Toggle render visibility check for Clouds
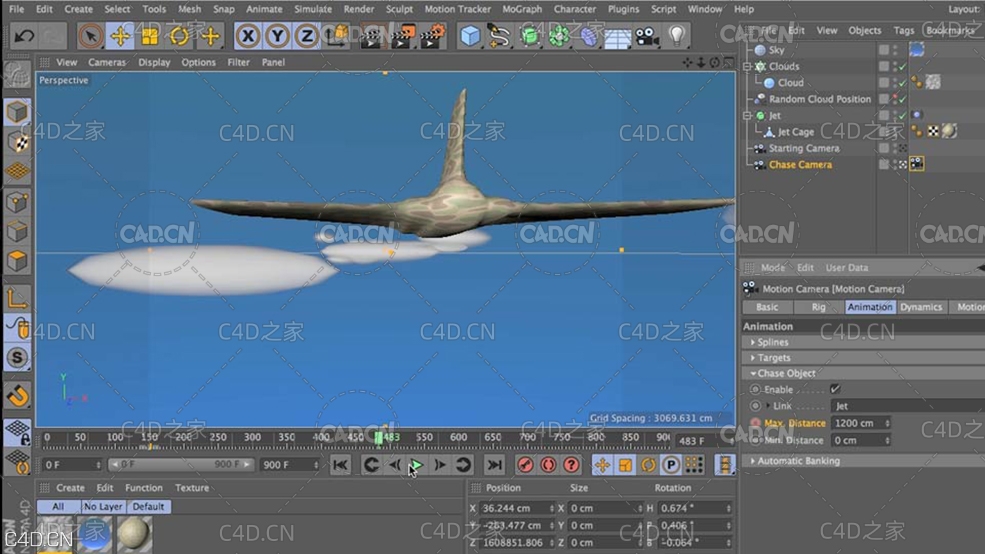The image size is (985, 554). [903, 68]
